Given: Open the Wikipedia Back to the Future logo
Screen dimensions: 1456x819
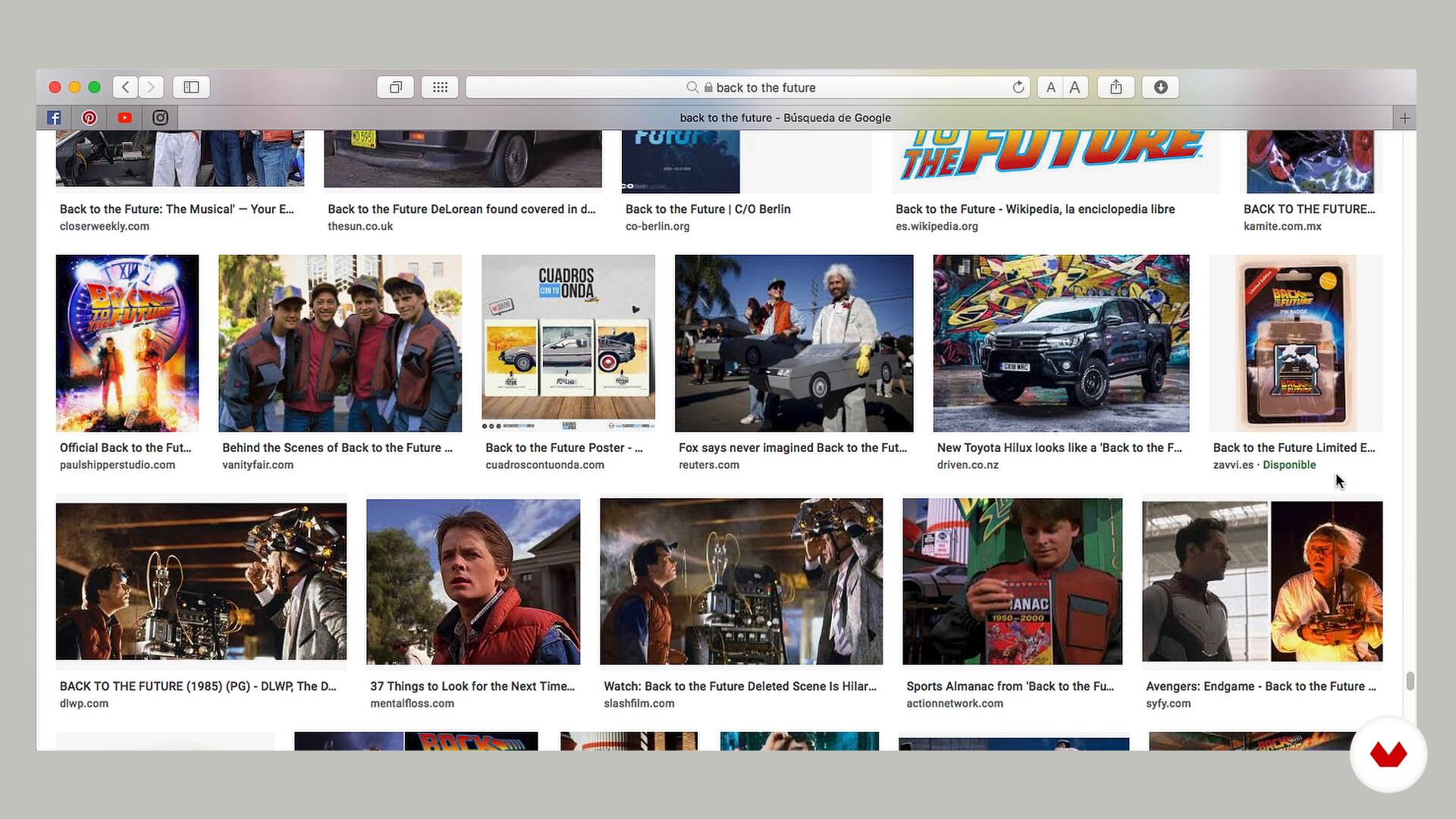Looking at the screenshot, I should pos(1056,160).
